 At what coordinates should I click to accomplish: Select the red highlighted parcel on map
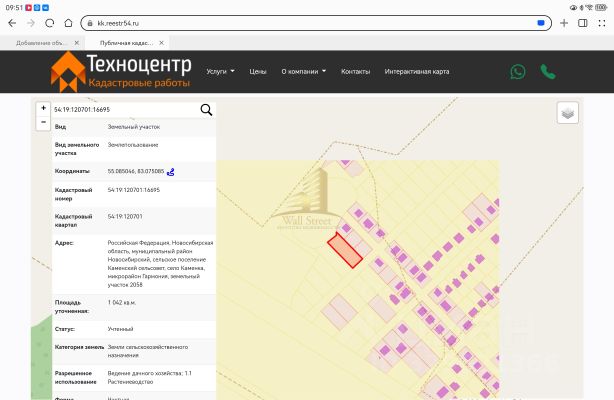click(x=345, y=251)
